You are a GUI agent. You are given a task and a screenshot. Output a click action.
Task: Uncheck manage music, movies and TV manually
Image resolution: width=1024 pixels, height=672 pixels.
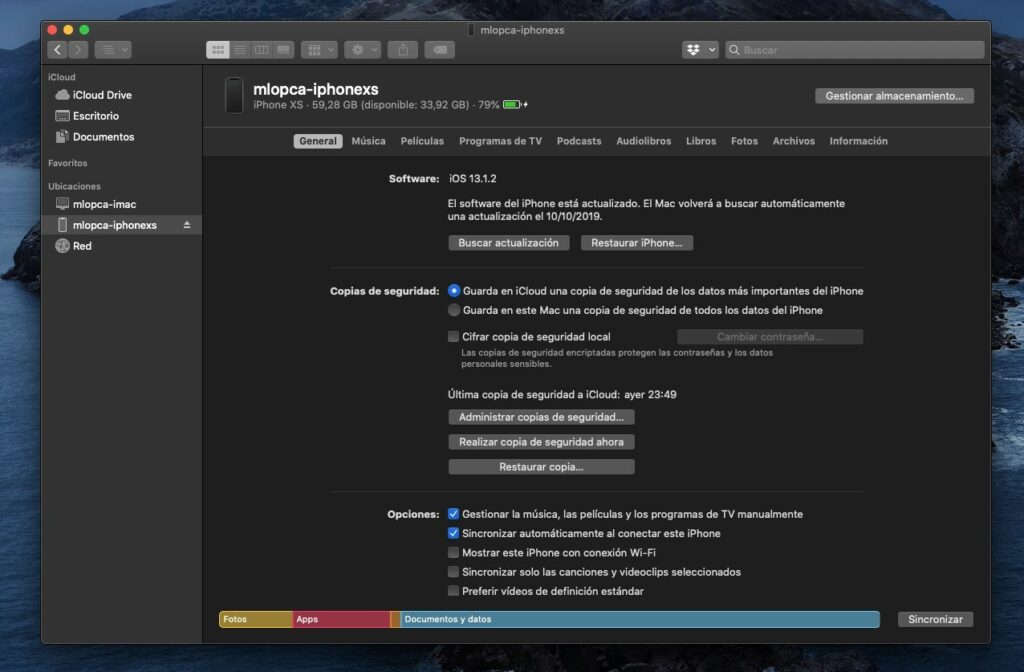[453, 514]
